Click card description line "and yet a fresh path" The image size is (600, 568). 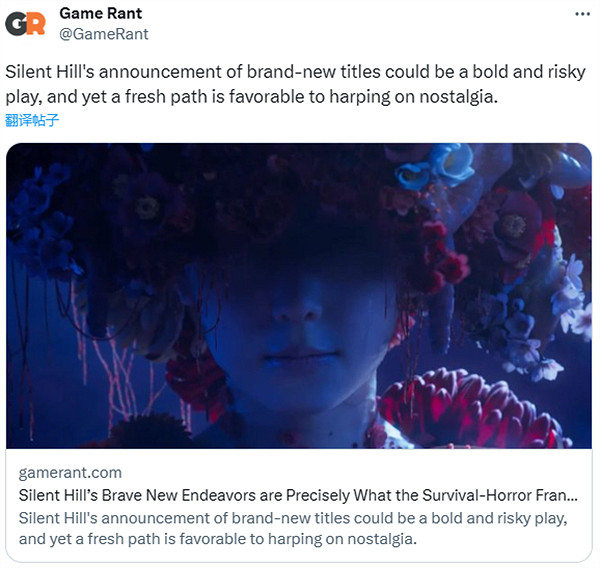click(x=218, y=539)
